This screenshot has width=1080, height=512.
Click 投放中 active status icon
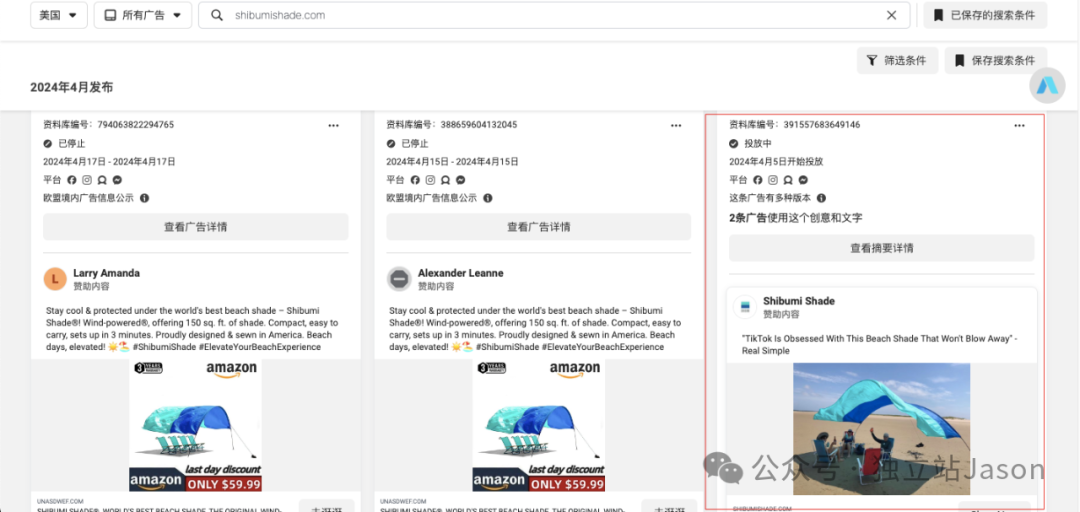(734, 144)
